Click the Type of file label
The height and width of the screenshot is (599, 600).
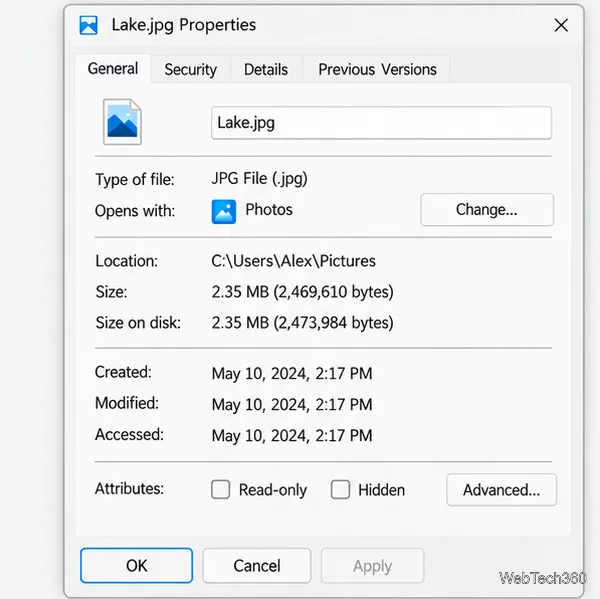click(x=135, y=180)
